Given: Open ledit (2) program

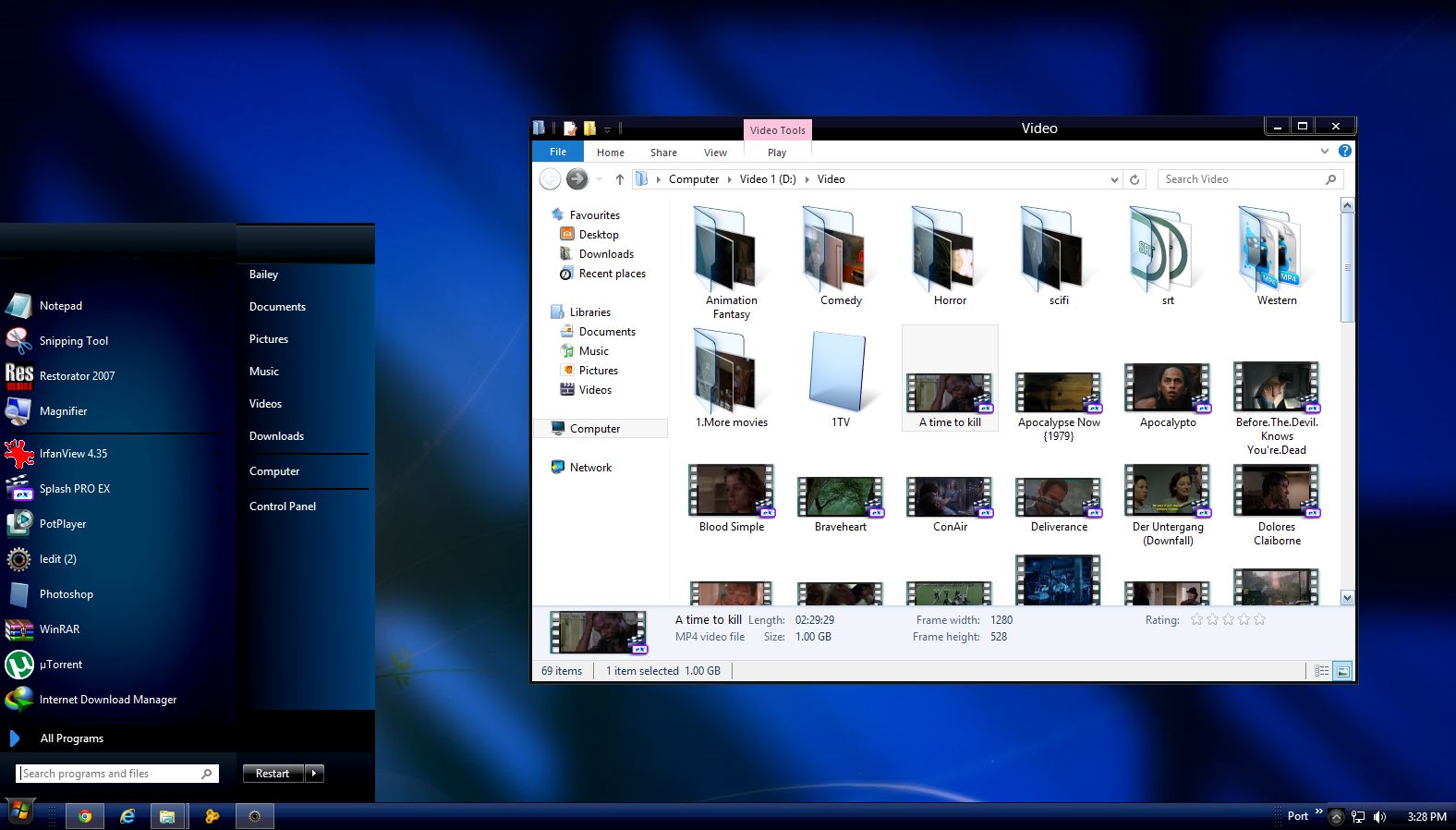Looking at the screenshot, I should pyautogui.click(x=58, y=559).
